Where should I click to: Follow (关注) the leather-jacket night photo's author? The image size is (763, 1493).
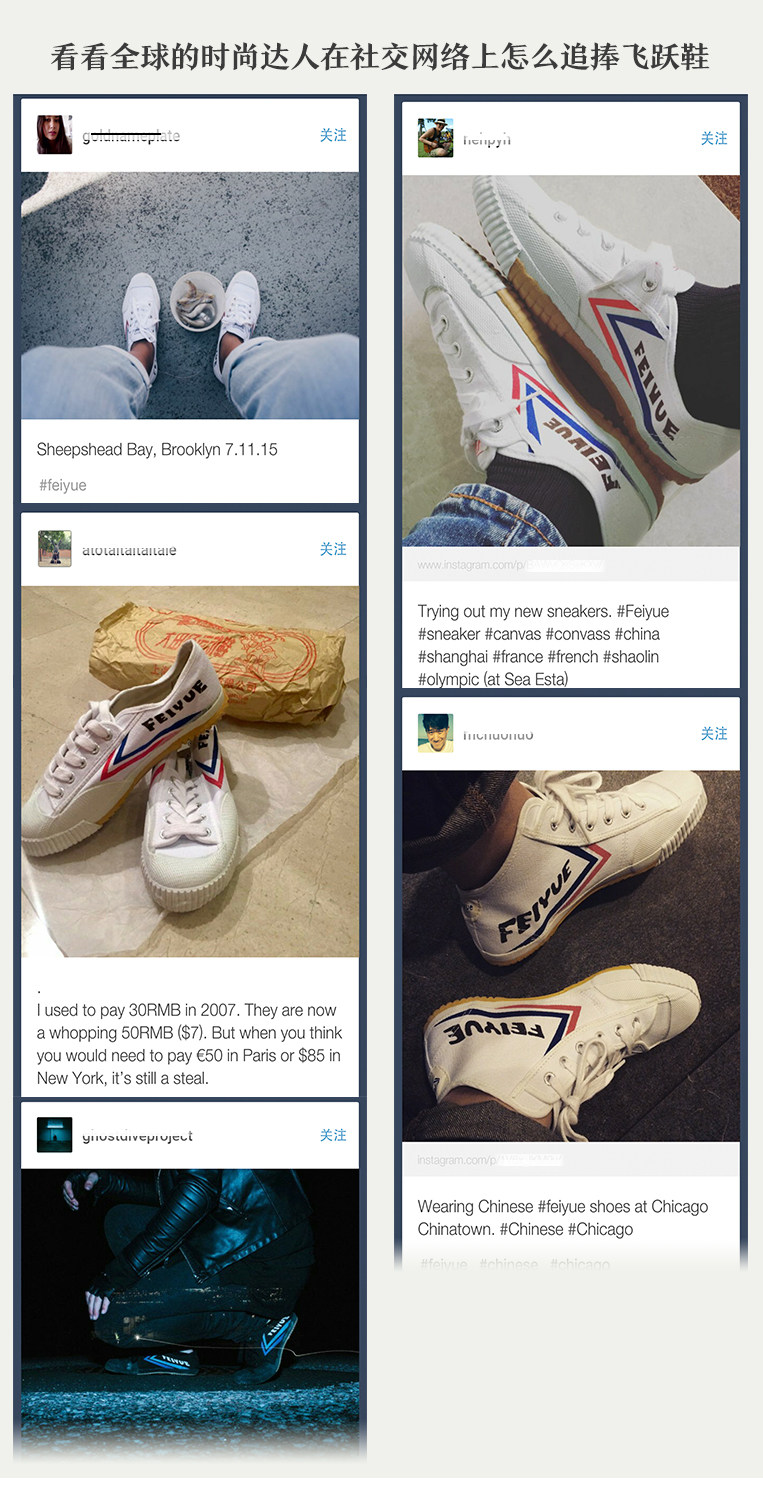pyautogui.click(x=333, y=1135)
